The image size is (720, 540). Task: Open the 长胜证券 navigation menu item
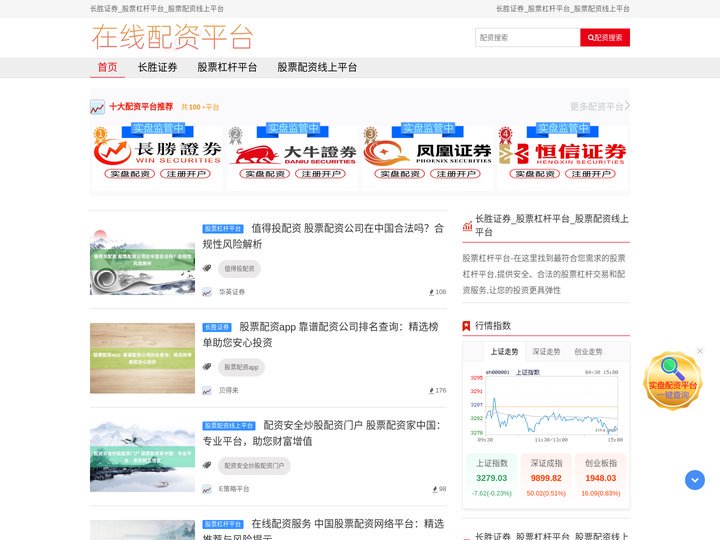click(158, 67)
